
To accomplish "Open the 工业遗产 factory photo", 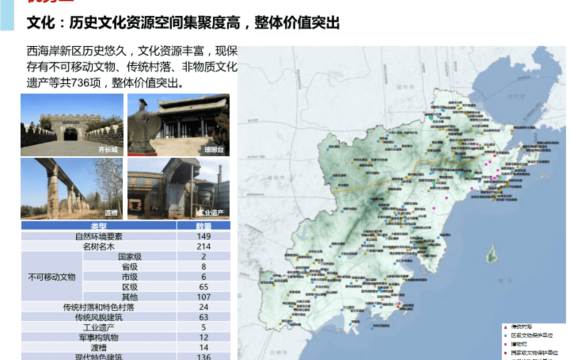I will coord(178,188).
